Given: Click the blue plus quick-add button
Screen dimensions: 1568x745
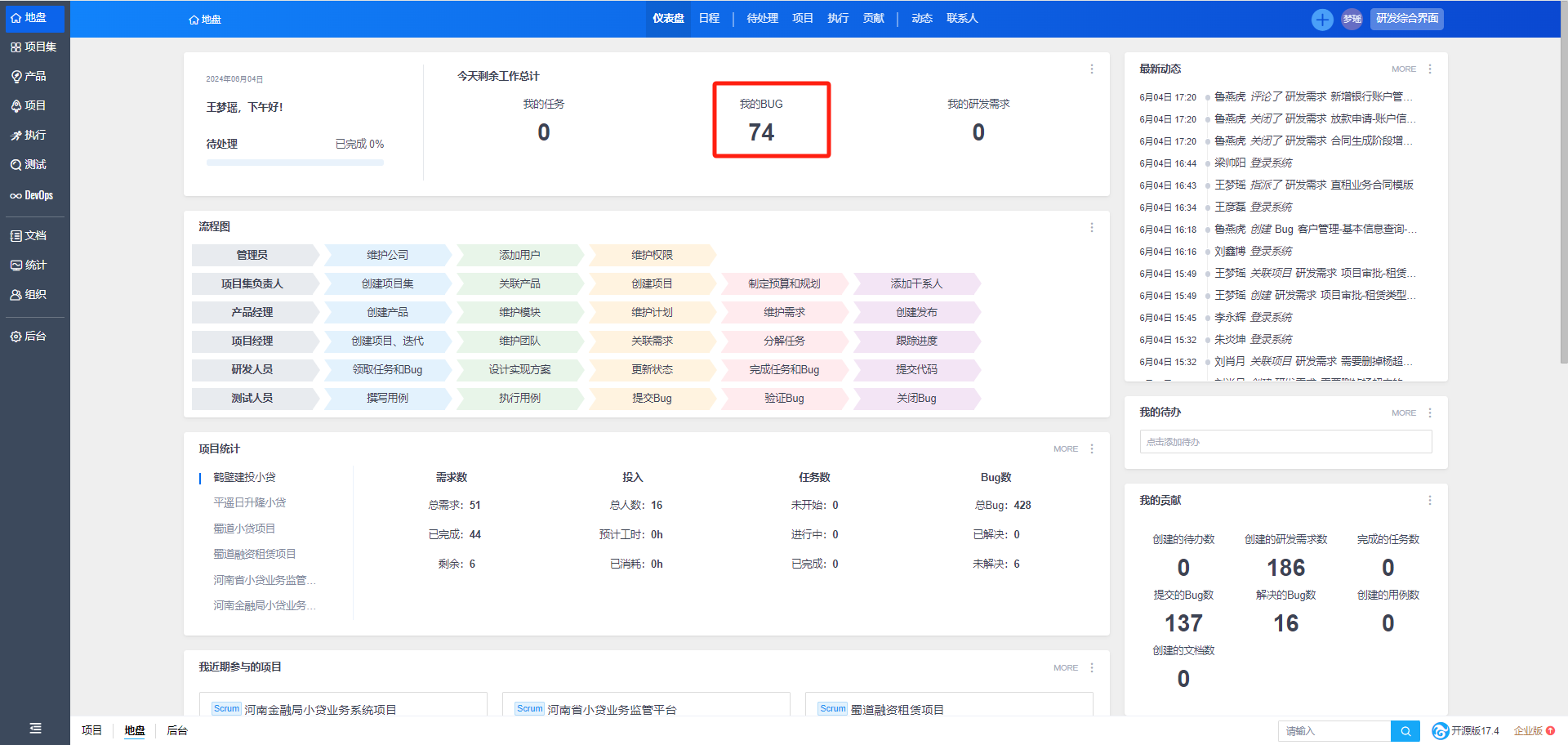Looking at the screenshot, I should click(x=1321, y=19).
